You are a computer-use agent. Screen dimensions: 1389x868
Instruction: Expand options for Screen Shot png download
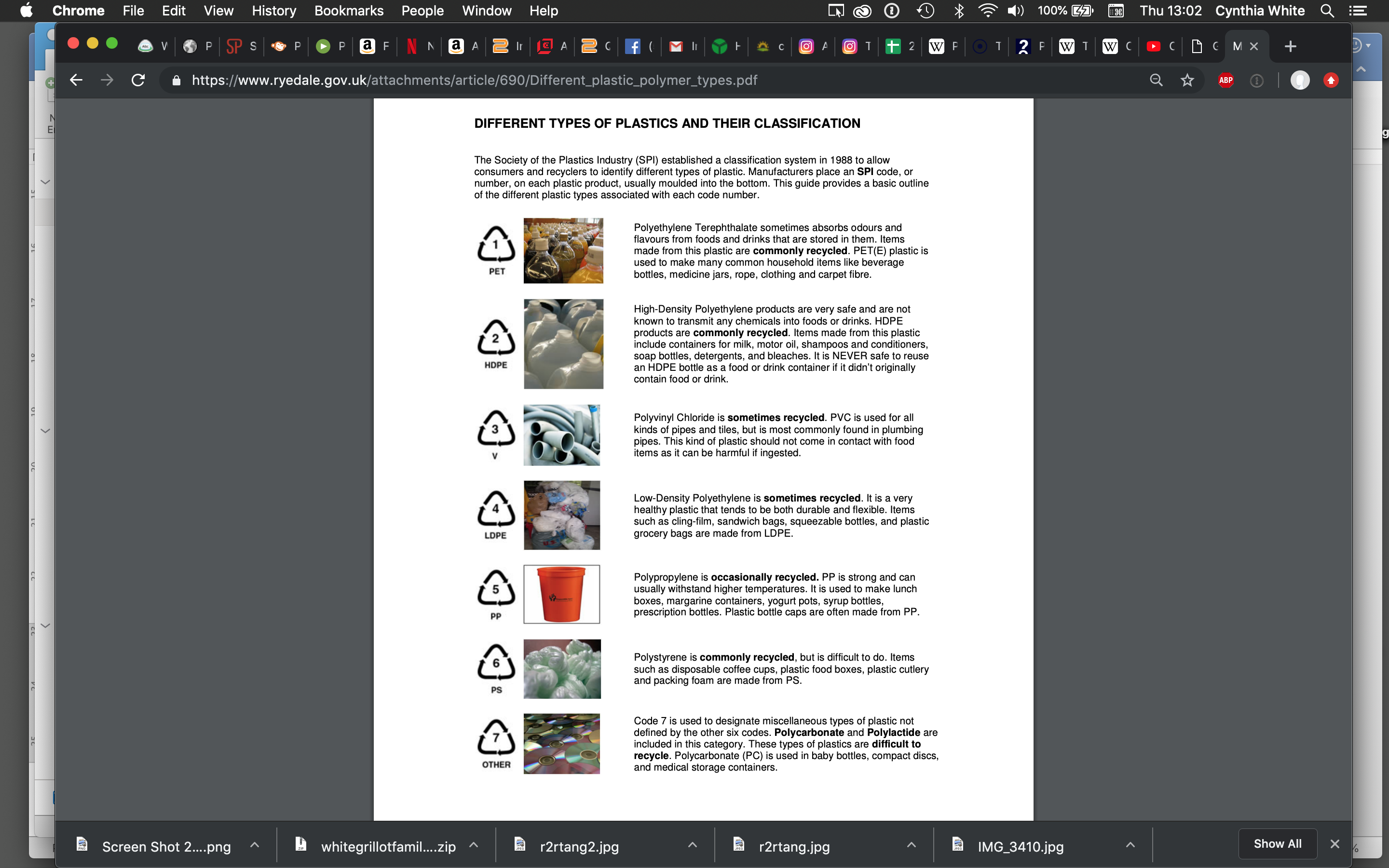point(255,845)
